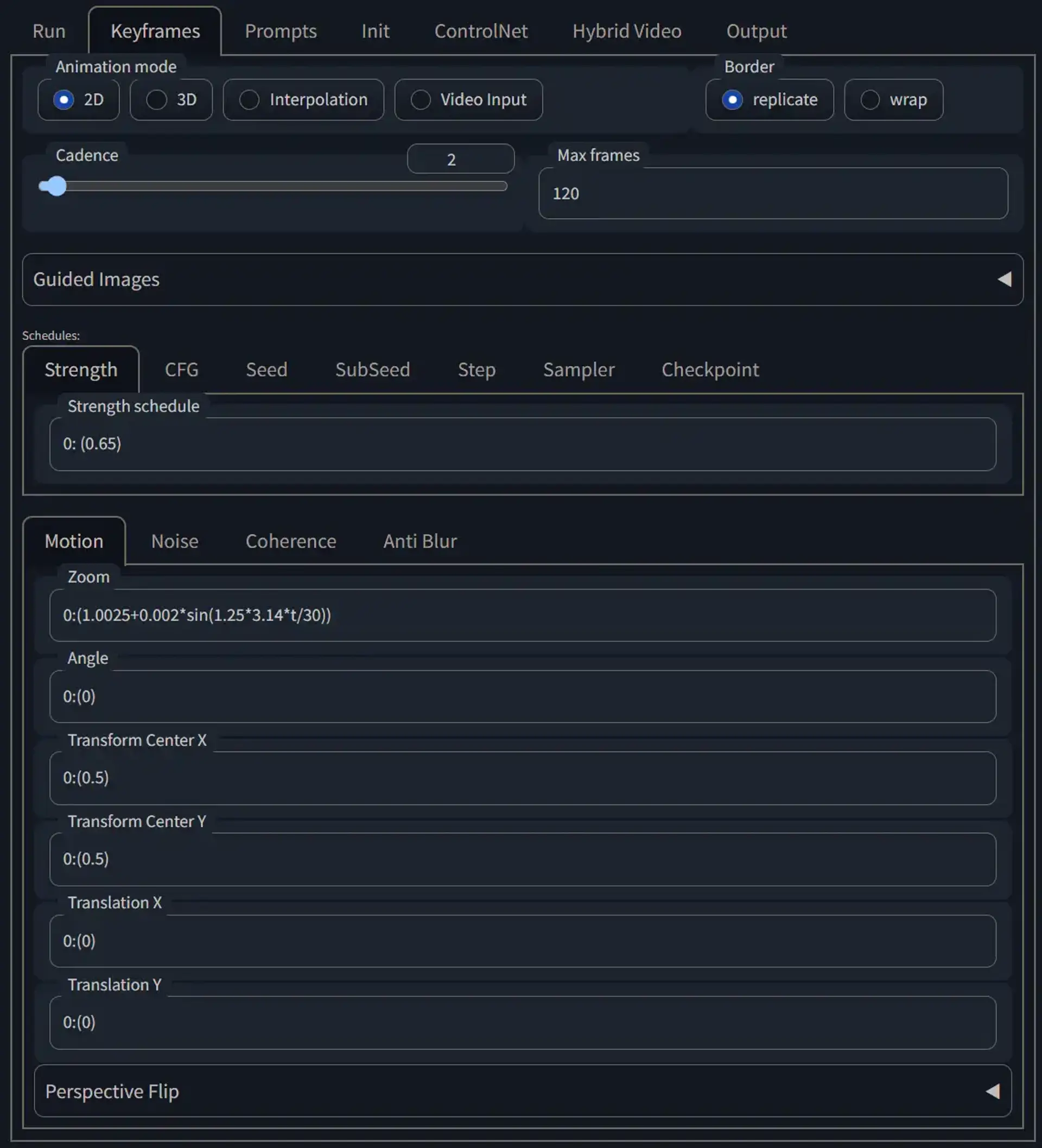Click the Max frames input field
The image size is (1042, 1148).
coord(772,194)
